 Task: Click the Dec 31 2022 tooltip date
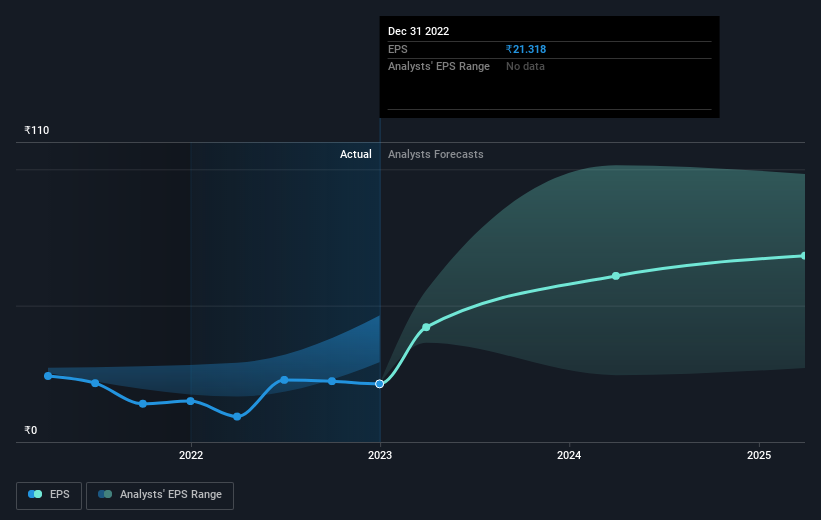pos(418,31)
